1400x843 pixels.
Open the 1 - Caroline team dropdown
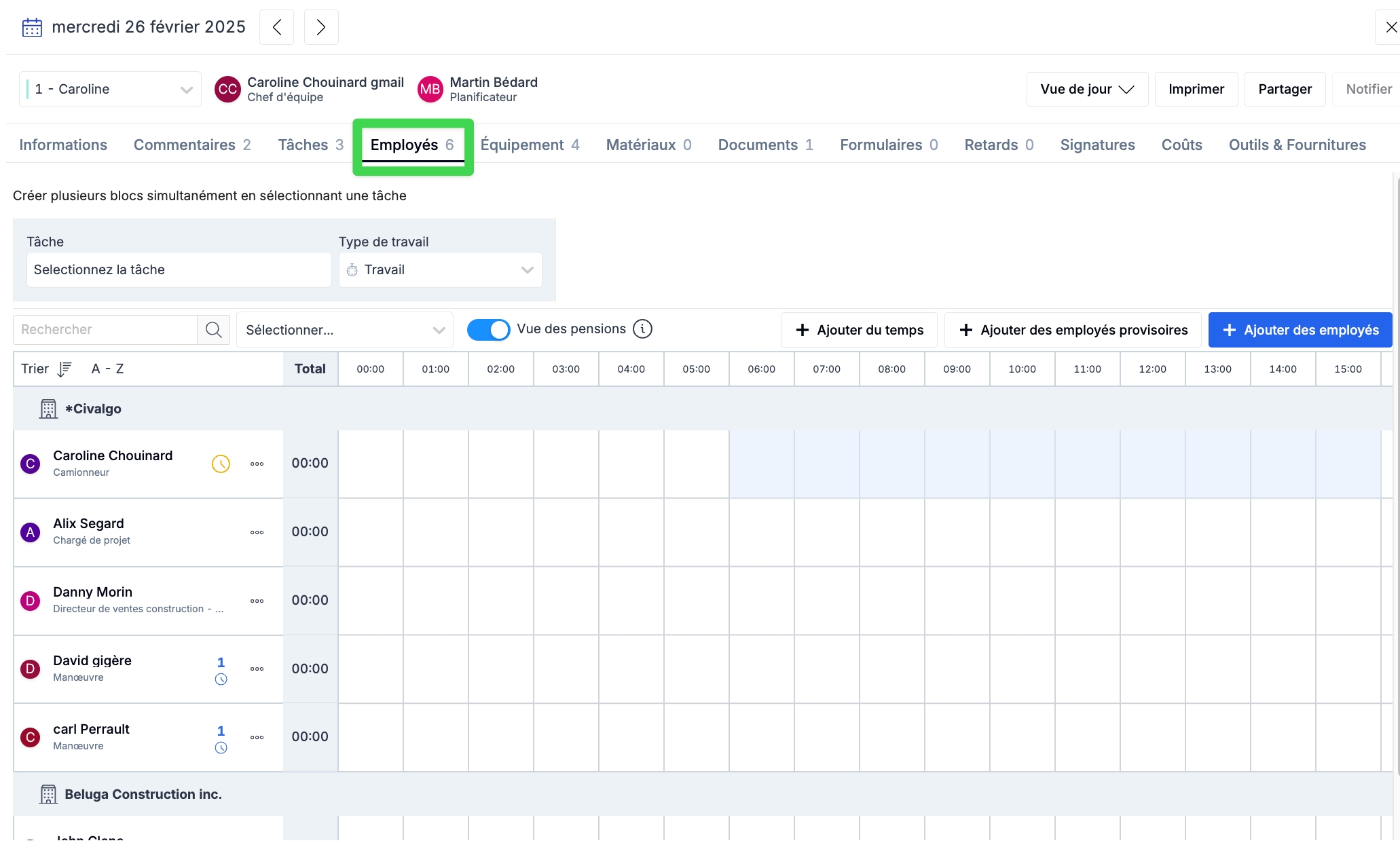click(110, 90)
